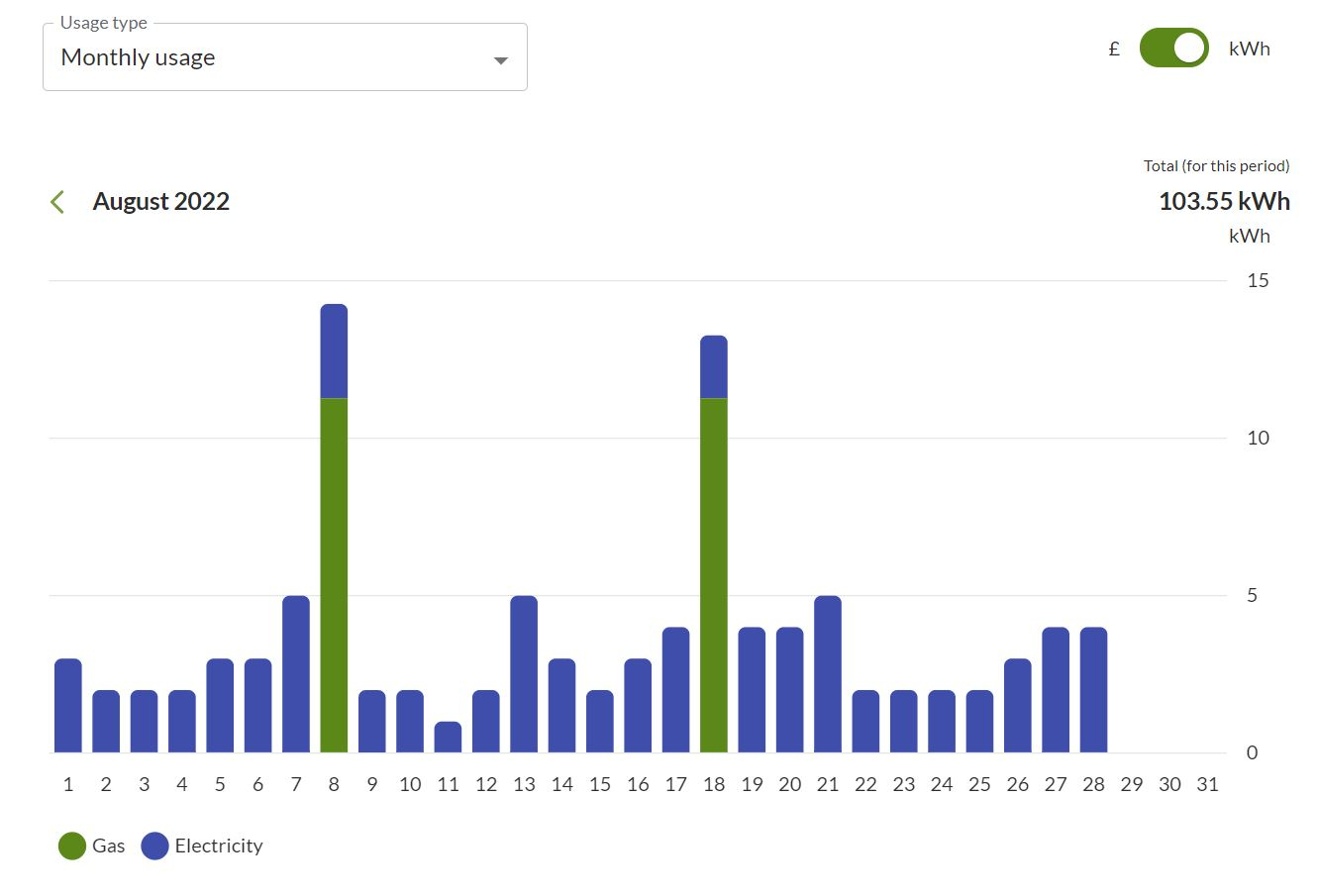Click the blue electricity segment on day 18
The height and width of the screenshot is (896, 1317).
[x=714, y=367]
